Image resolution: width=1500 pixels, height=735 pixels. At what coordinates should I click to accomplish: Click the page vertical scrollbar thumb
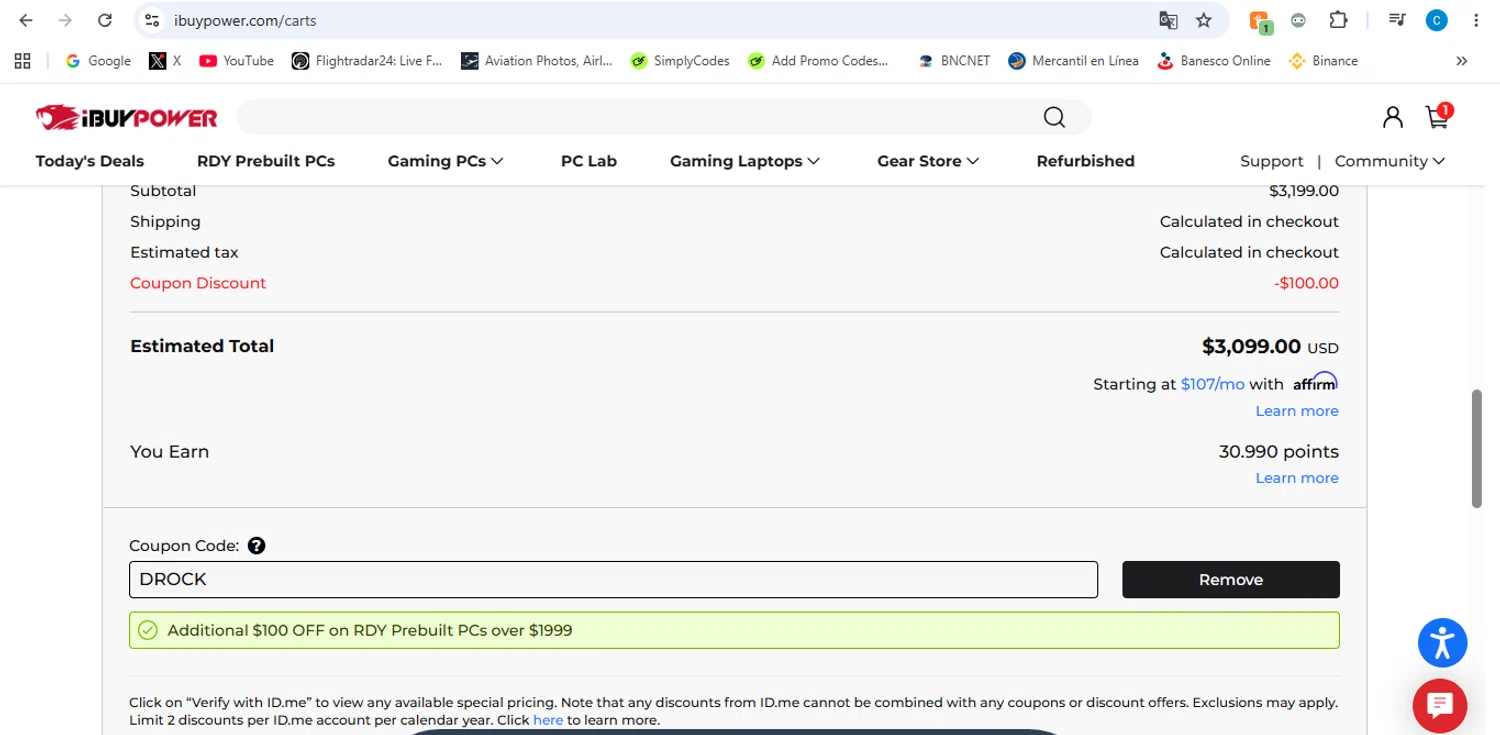tap(1477, 448)
